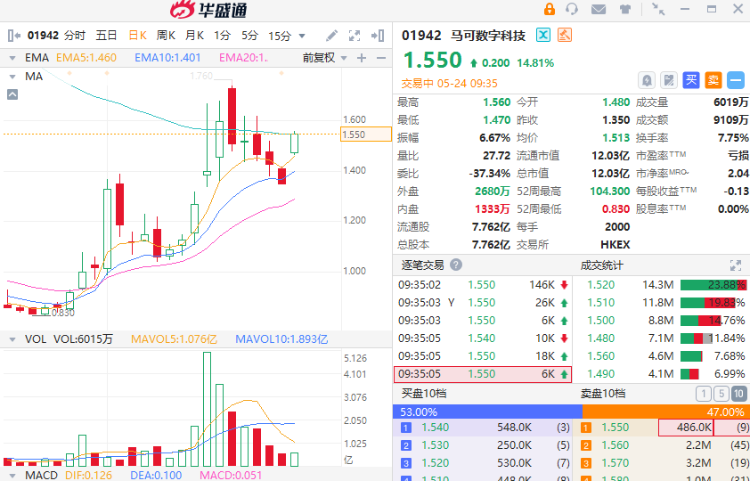
Task: Click the tallest green volume bar
Action: [x=207, y=409]
